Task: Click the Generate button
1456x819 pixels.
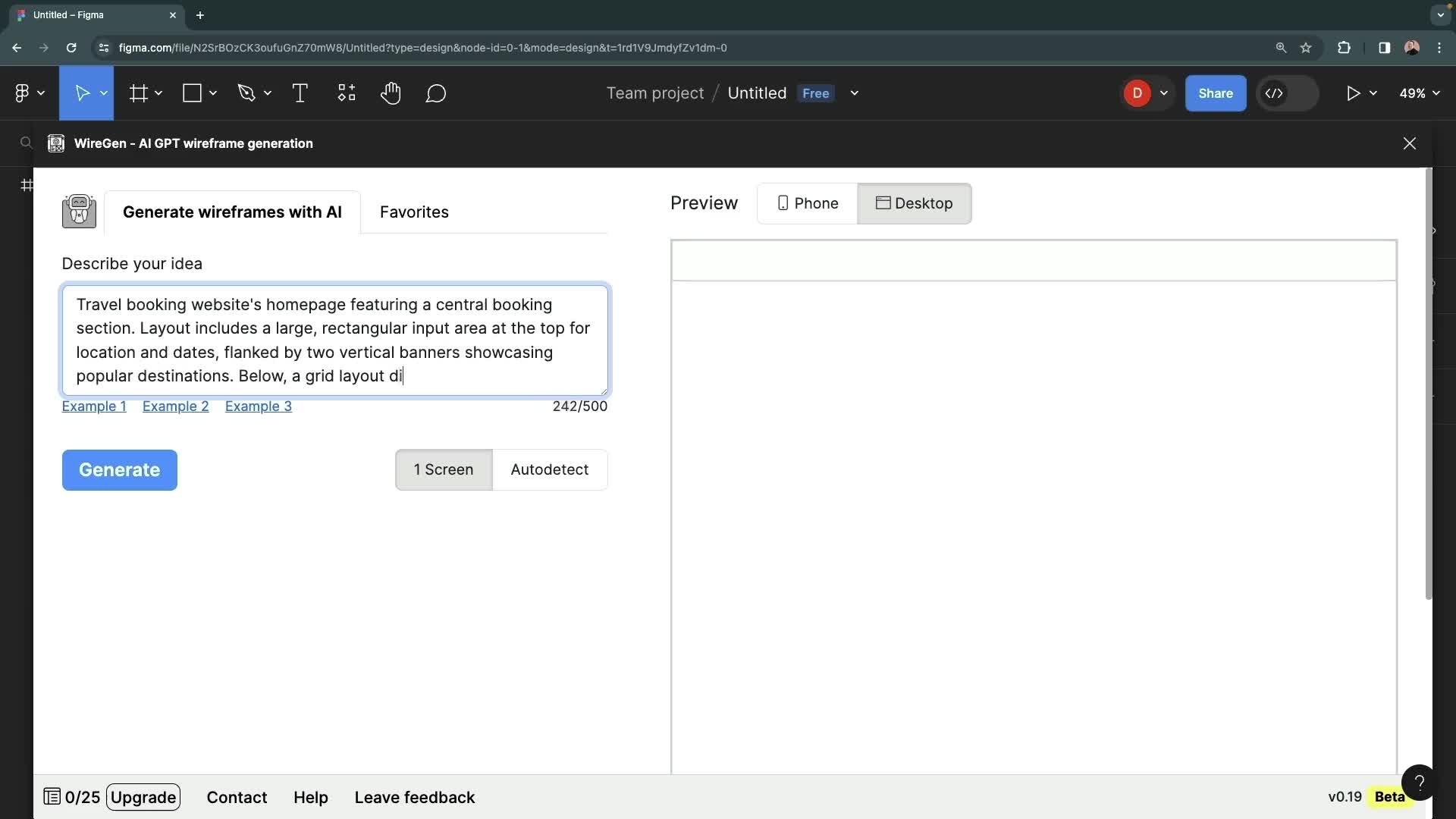Action: tap(119, 470)
